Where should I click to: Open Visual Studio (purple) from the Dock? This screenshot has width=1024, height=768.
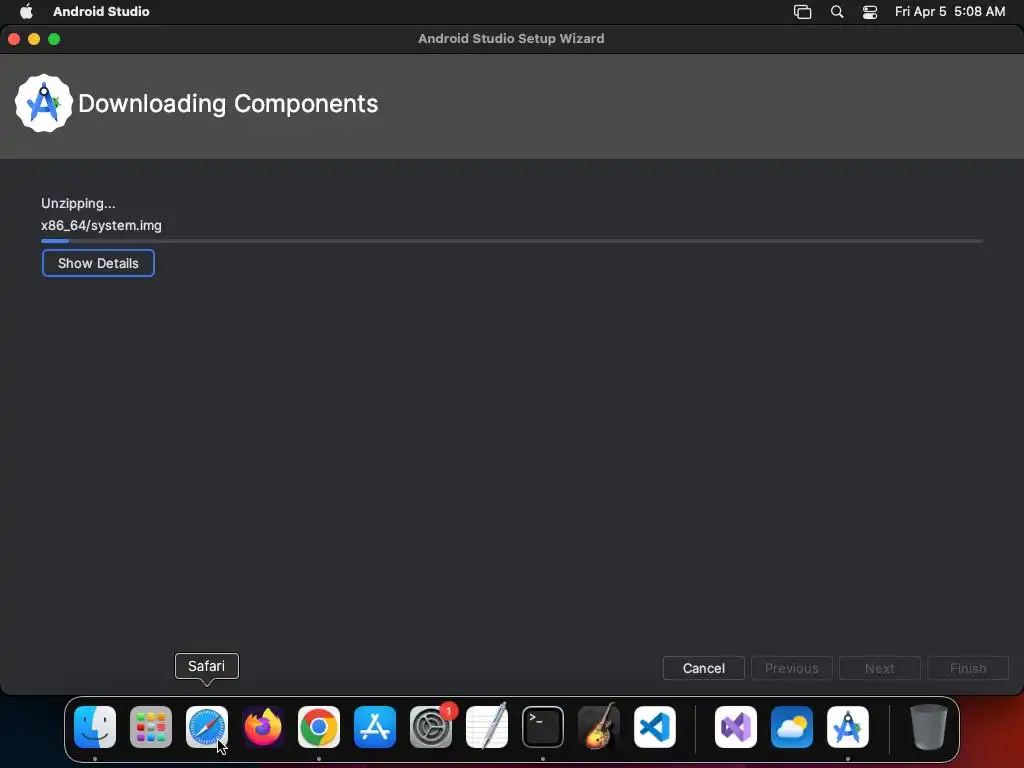[736, 727]
